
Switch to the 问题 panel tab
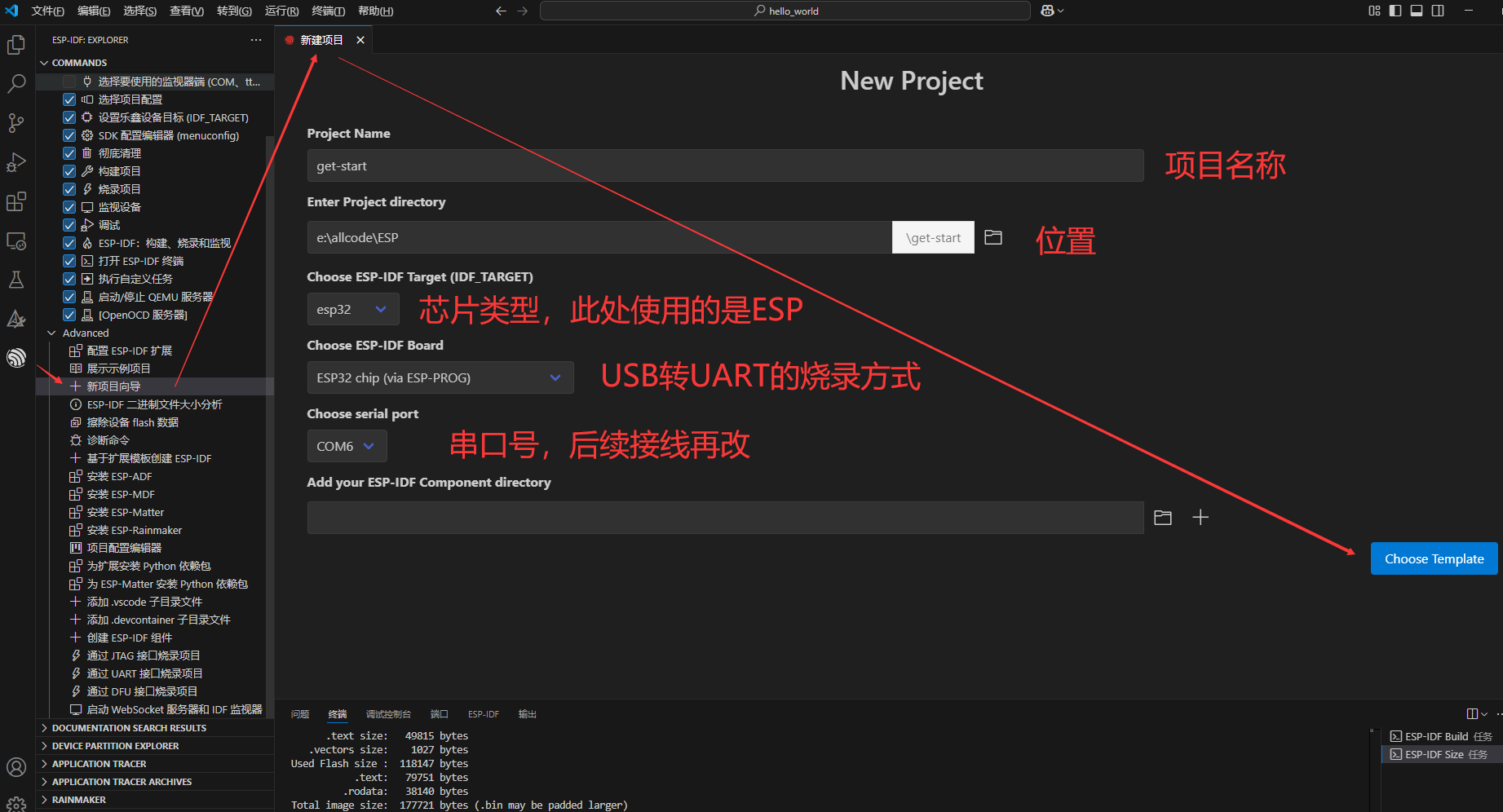[x=300, y=714]
